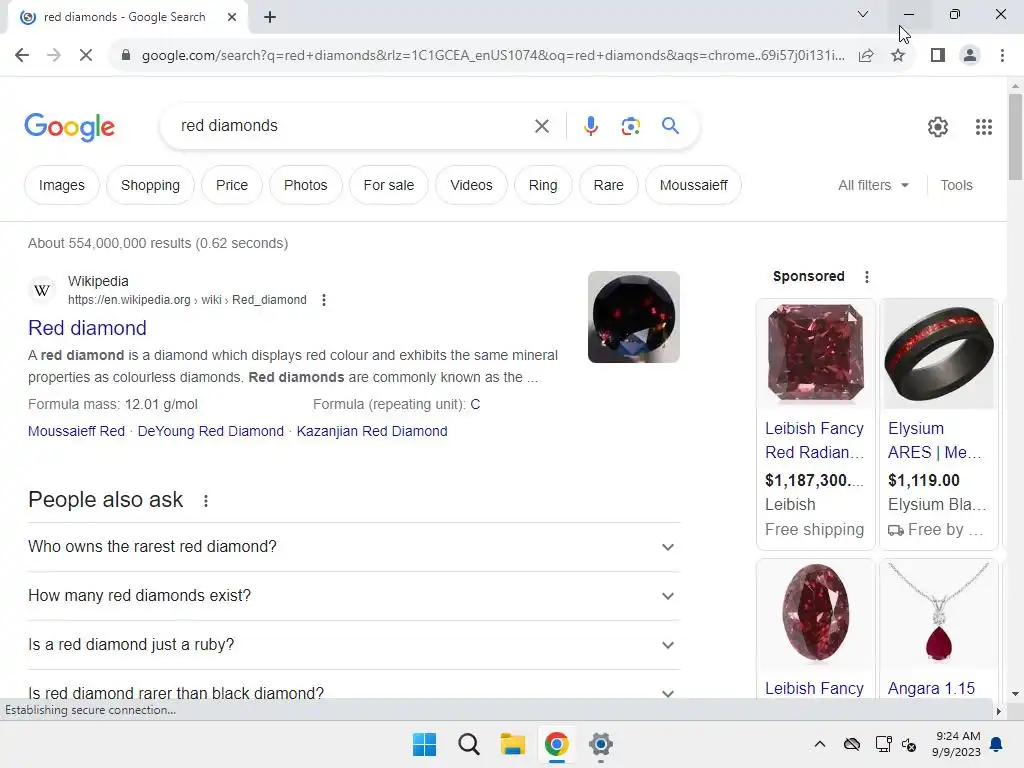1024x768 pixels.
Task: Select the For sale filter chip
Action: [x=389, y=185]
